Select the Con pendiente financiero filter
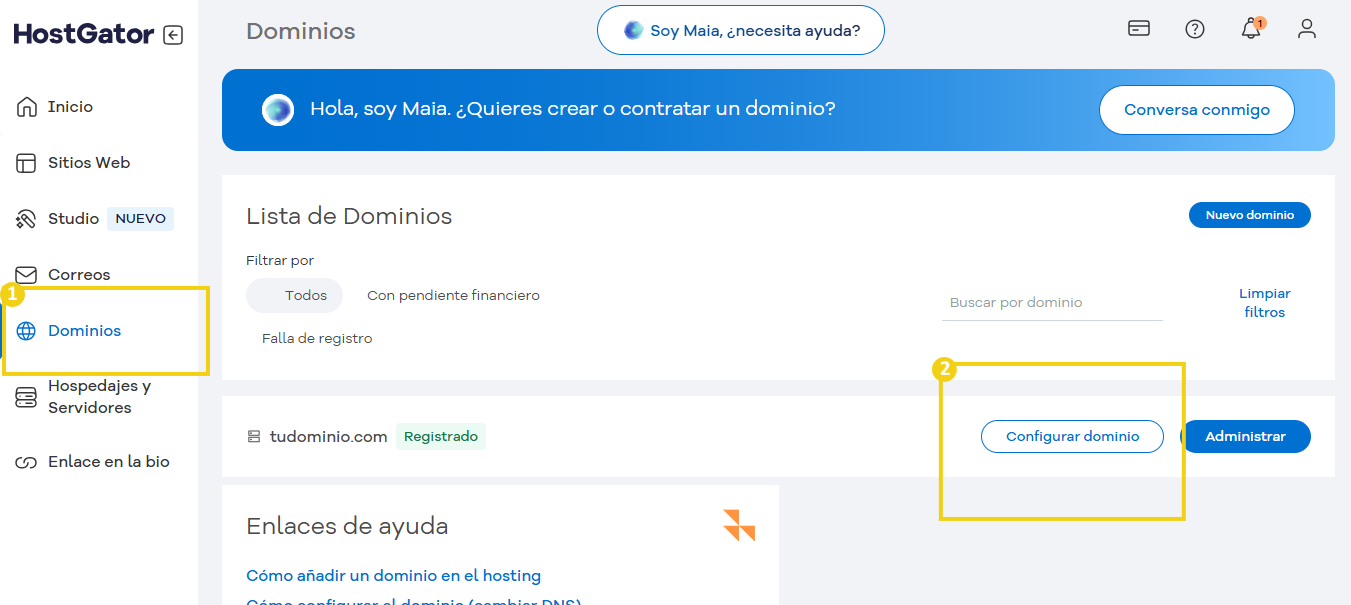 [x=453, y=296]
